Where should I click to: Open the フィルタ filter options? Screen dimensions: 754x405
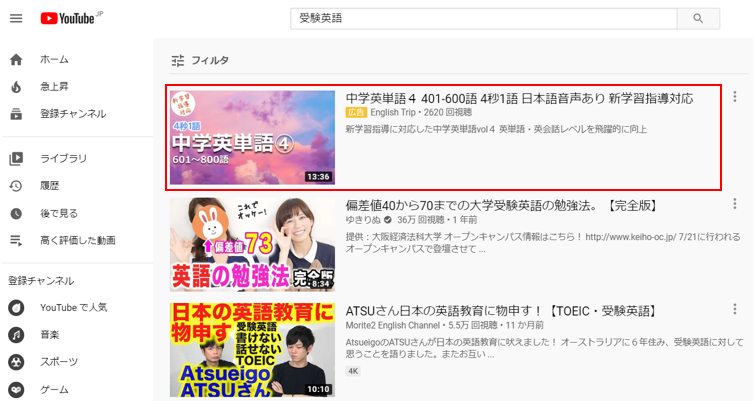[x=200, y=61]
